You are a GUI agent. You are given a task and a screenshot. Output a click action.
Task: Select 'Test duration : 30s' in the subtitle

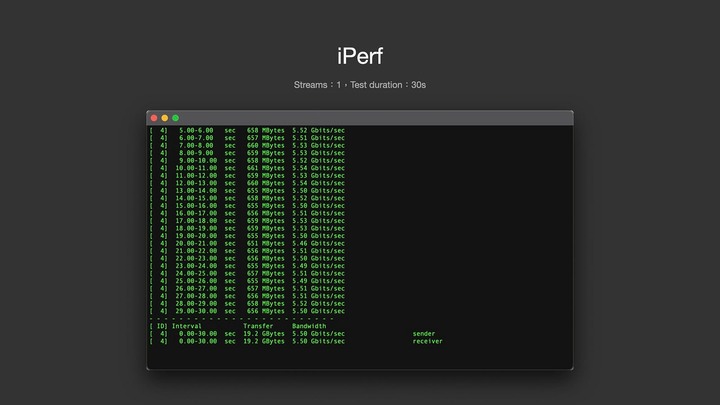388,85
